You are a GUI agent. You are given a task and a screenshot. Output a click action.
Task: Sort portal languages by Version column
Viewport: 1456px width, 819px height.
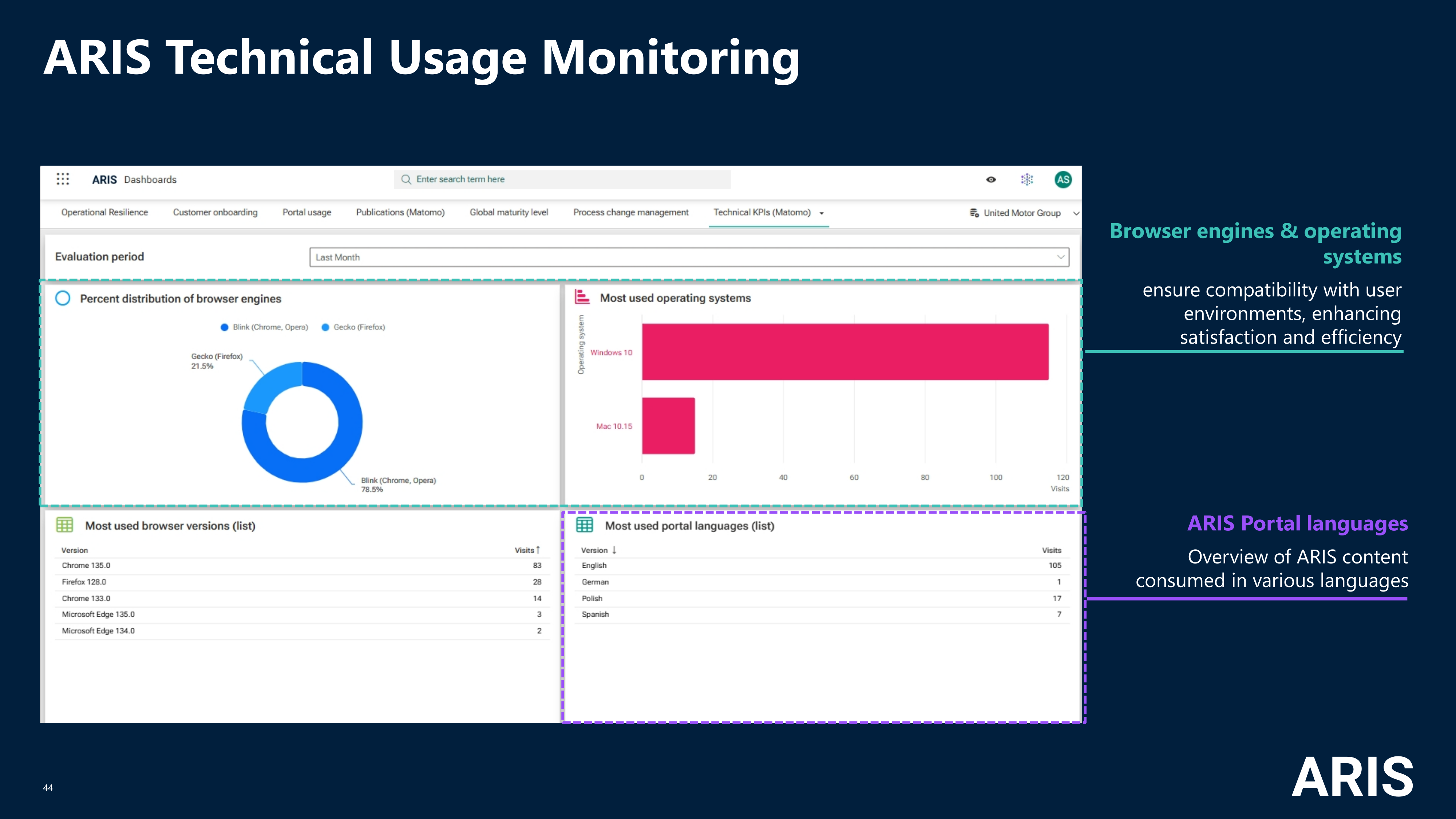598,550
